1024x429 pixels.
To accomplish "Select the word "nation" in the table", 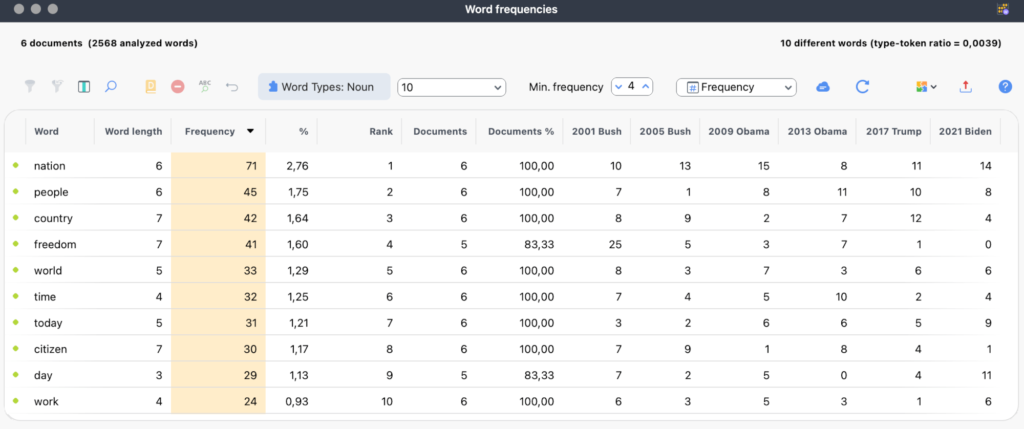I will point(50,166).
